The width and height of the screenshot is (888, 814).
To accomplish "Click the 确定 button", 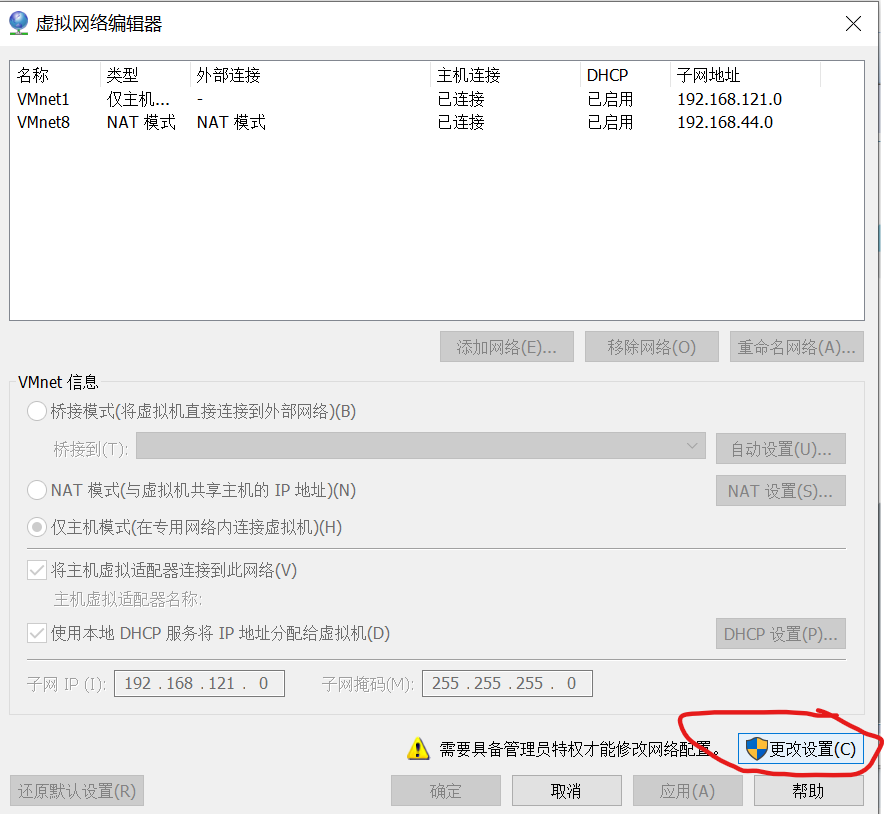I will coord(446,791).
